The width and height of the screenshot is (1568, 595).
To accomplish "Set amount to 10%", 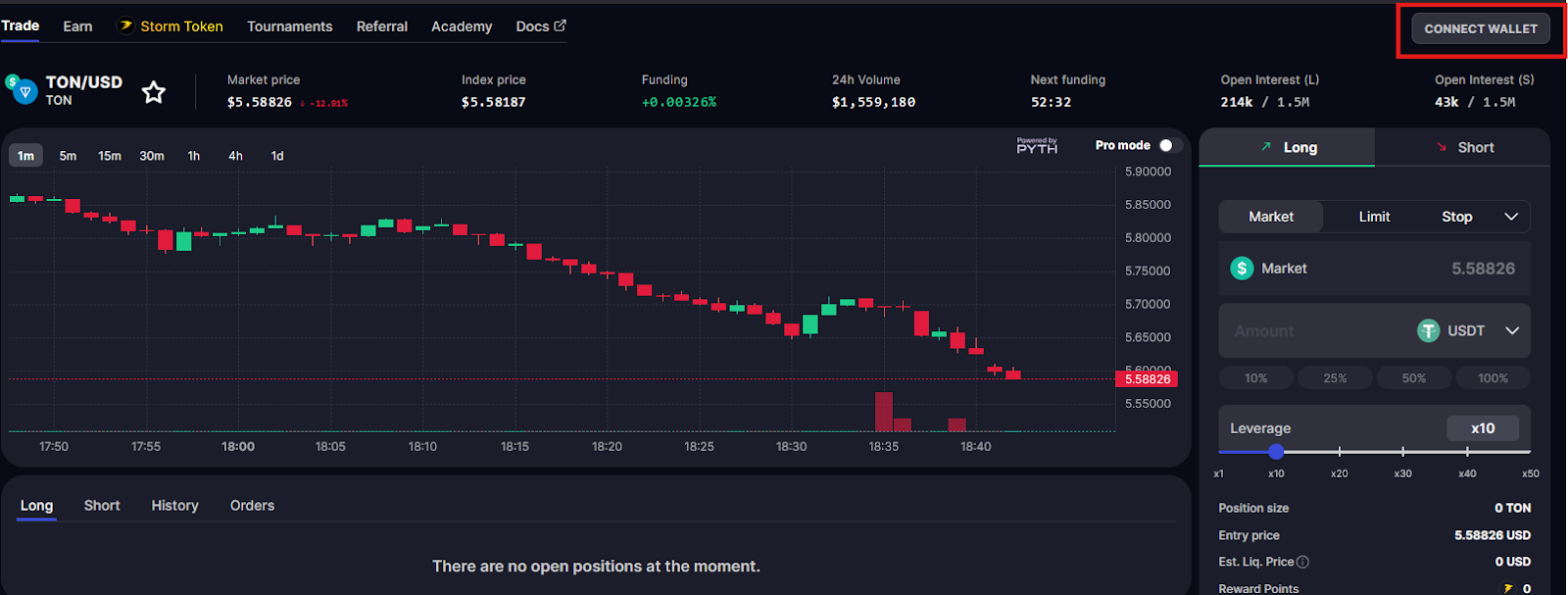I will coord(1255,378).
